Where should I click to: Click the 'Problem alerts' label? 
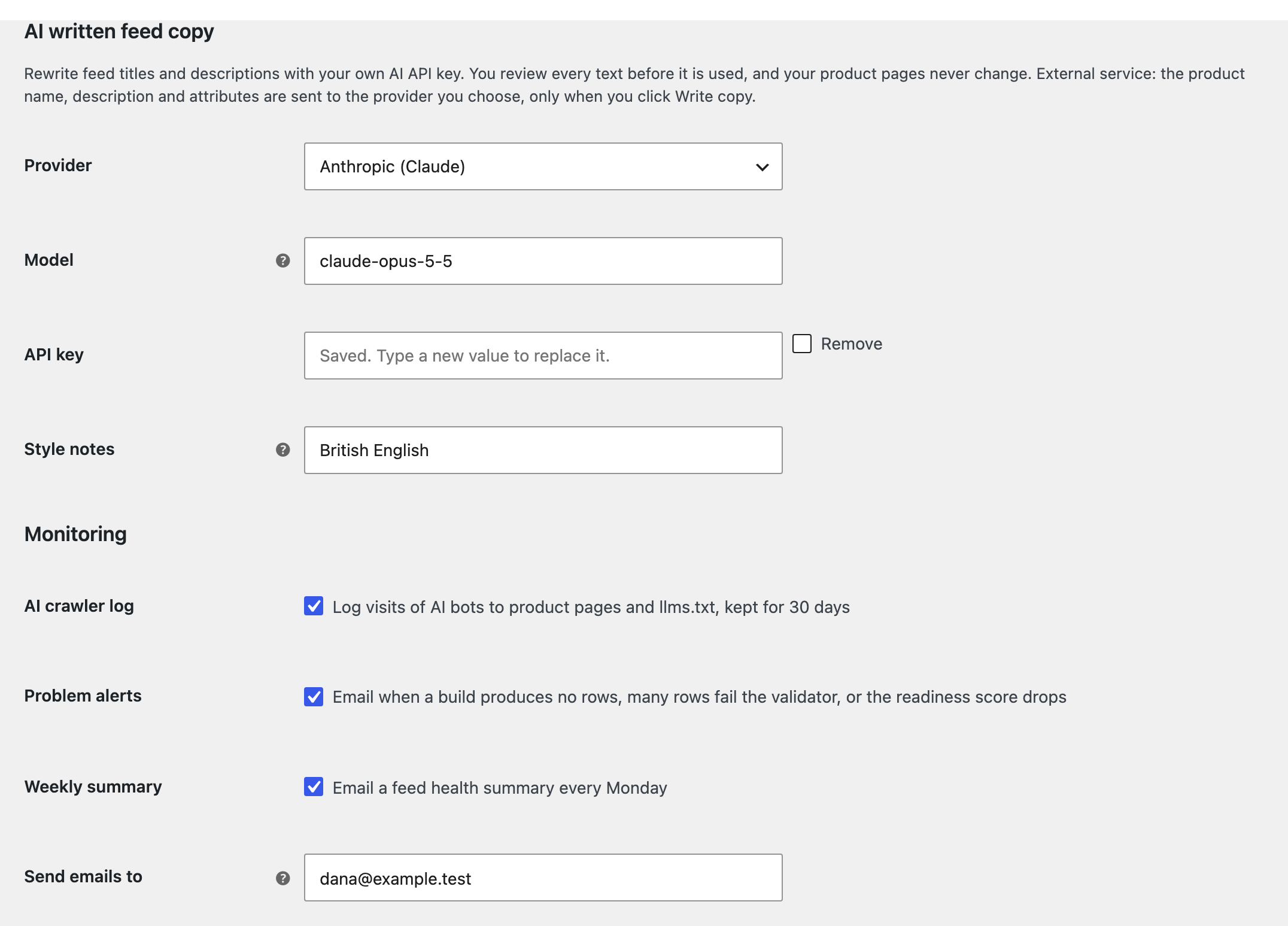83,696
